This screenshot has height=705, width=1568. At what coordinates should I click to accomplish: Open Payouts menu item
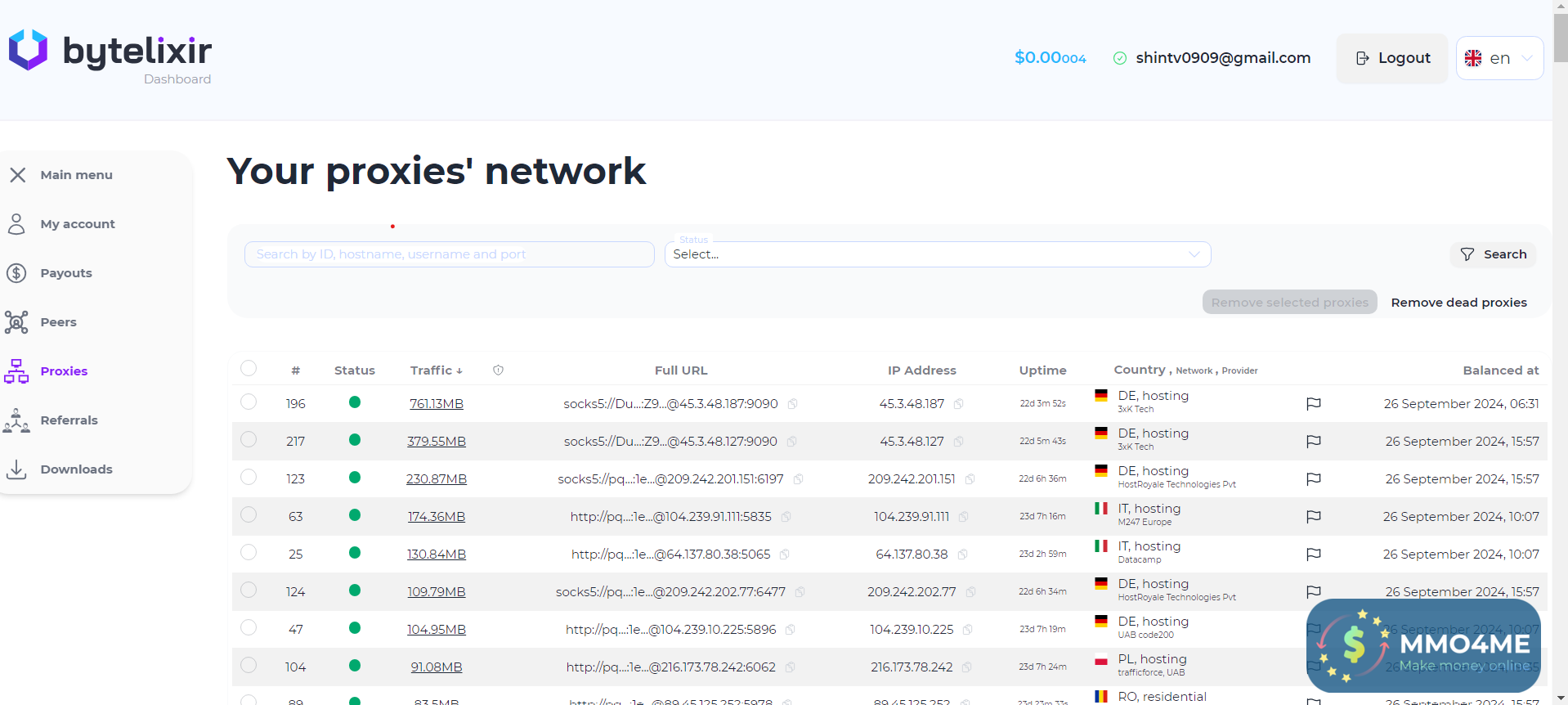[66, 273]
